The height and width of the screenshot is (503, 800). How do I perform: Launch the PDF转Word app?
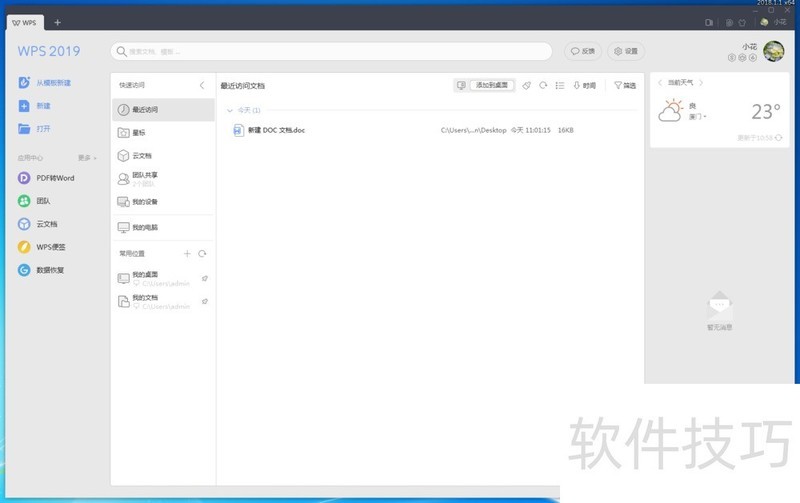click(x=46, y=178)
